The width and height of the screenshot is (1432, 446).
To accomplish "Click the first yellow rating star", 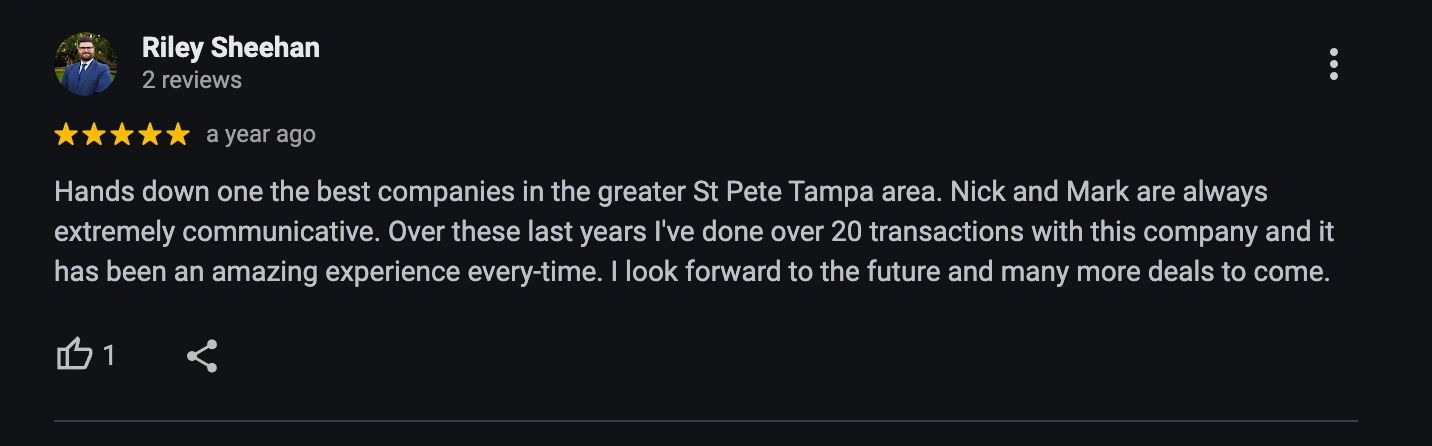I will point(66,135).
